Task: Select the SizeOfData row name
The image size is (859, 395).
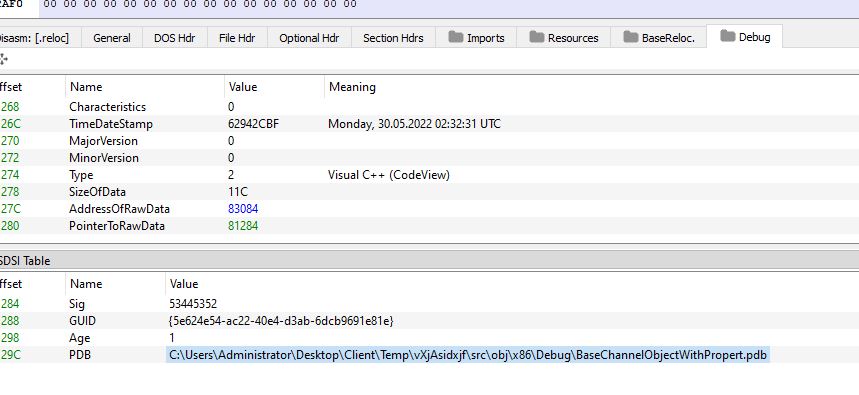Action: pos(97,192)
